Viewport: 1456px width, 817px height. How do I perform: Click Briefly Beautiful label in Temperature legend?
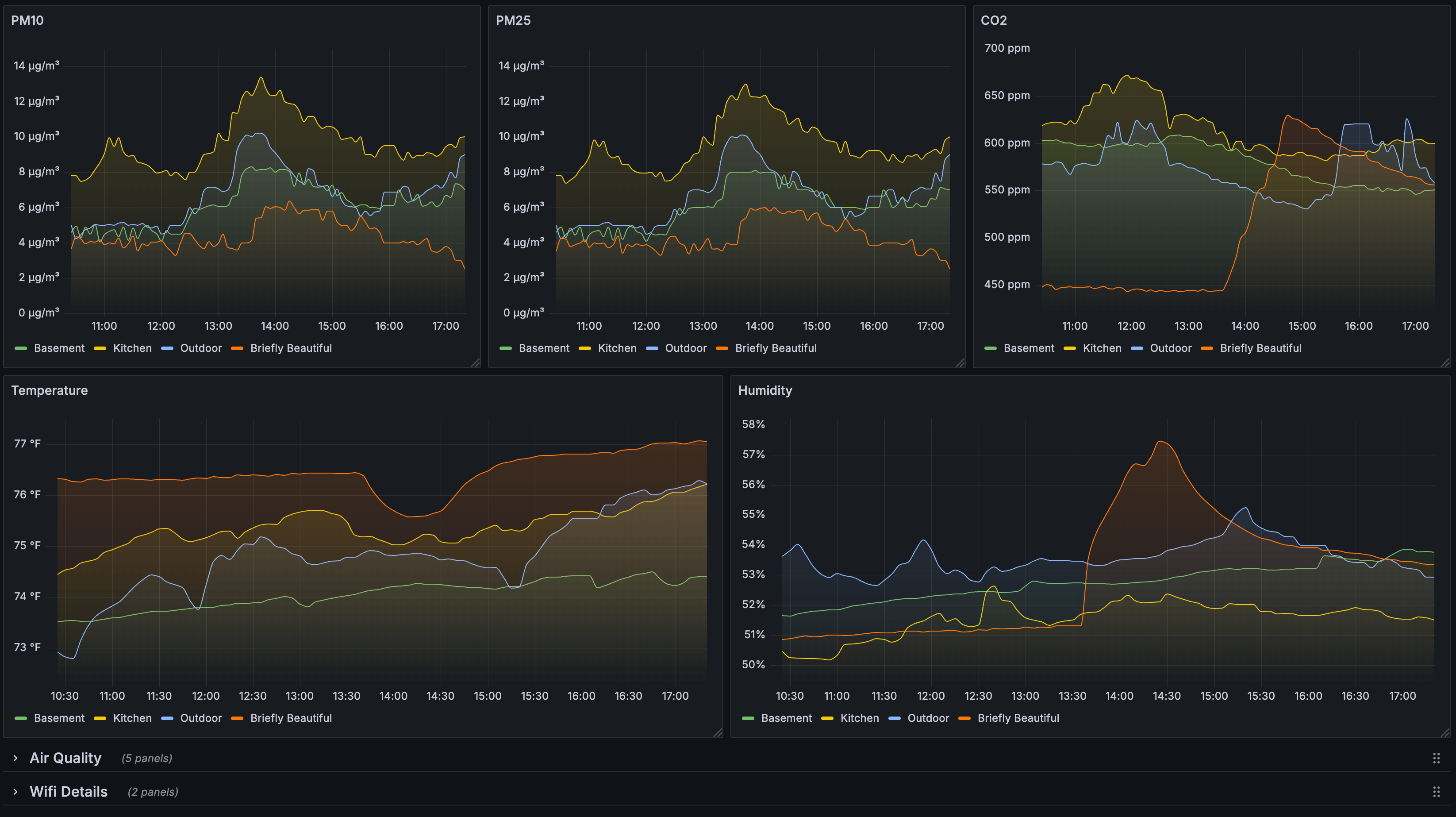(291, 718)
